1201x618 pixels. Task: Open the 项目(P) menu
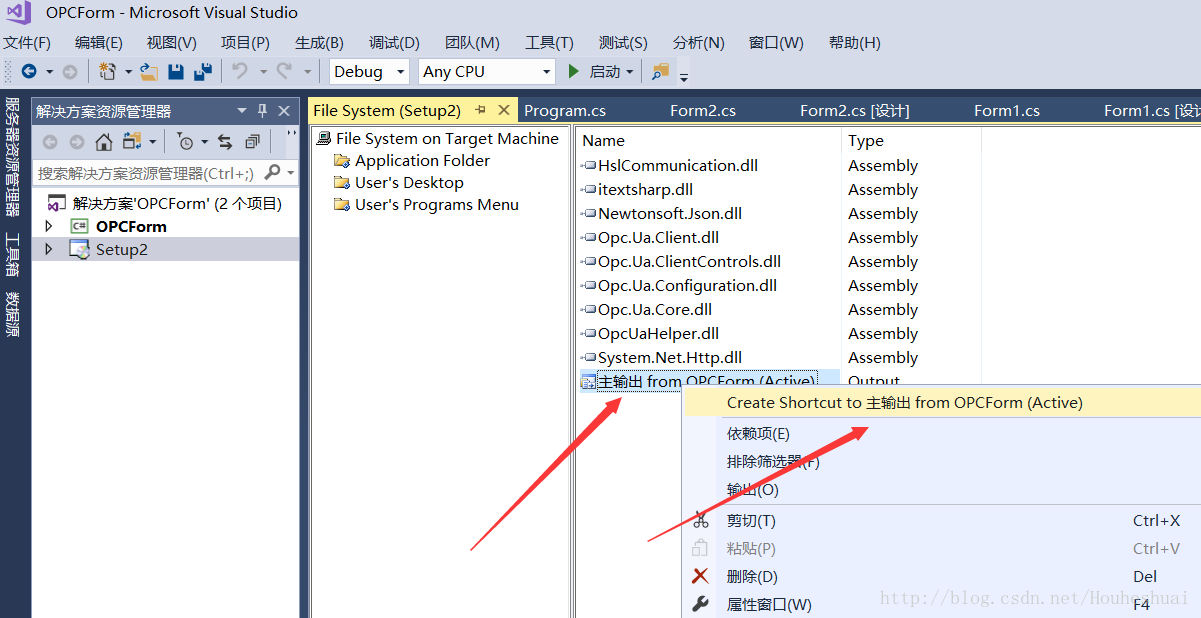tap(246, 43)
